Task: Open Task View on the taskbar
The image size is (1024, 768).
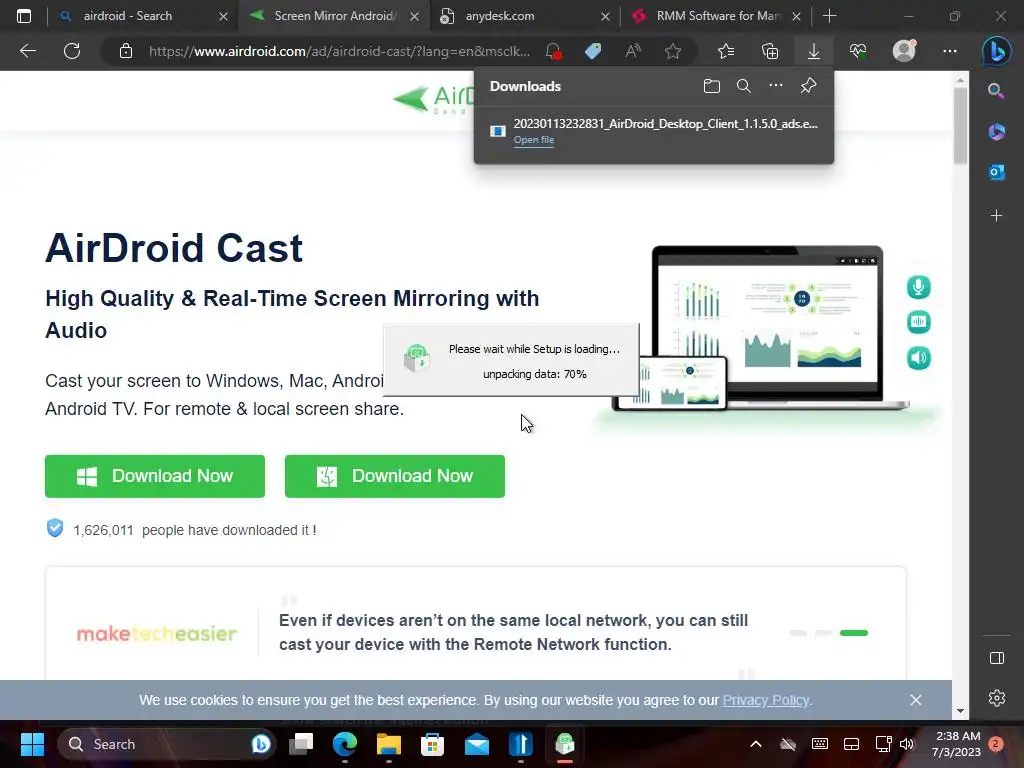Action: [x=301, y=744]
